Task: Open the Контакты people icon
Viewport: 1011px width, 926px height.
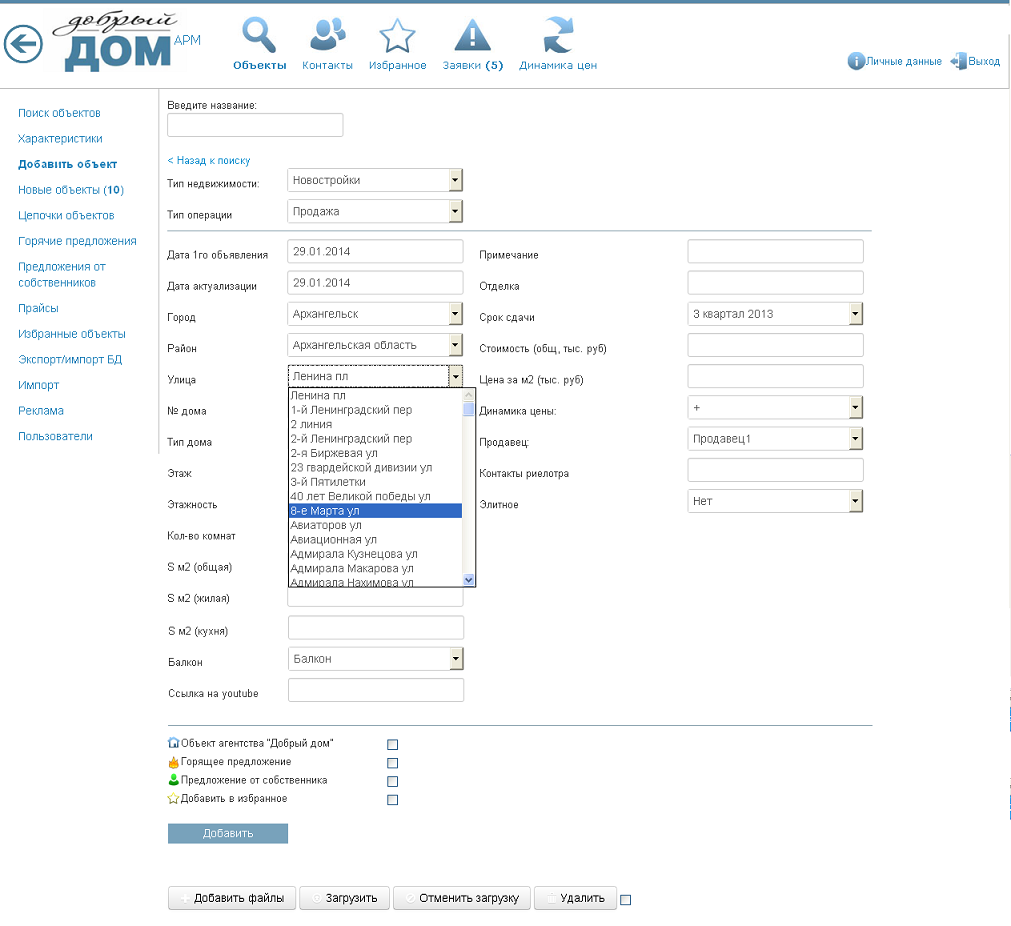Action: tap(328, 35)
